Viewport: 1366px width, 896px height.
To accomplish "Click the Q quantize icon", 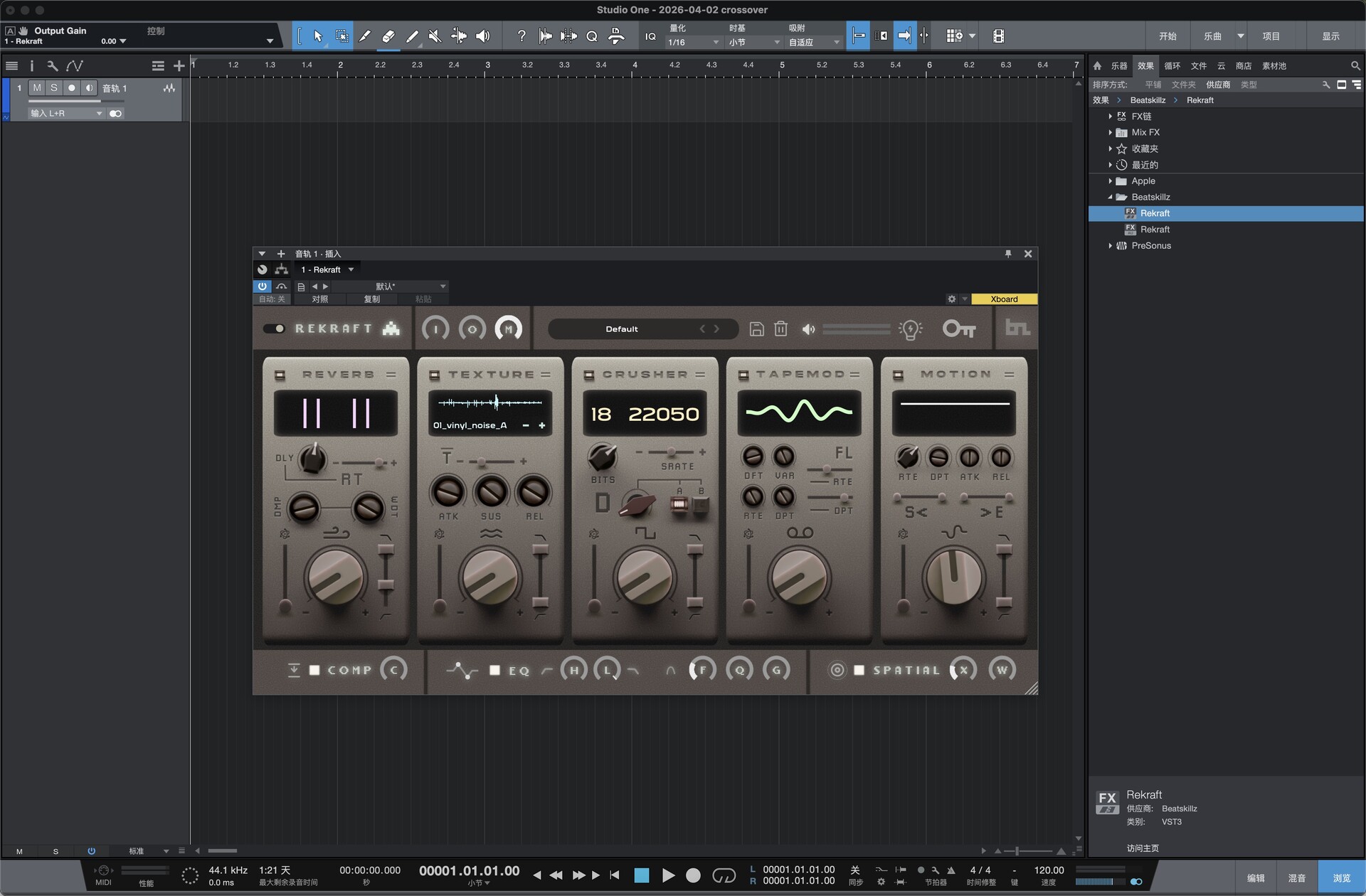I will 591,36.
